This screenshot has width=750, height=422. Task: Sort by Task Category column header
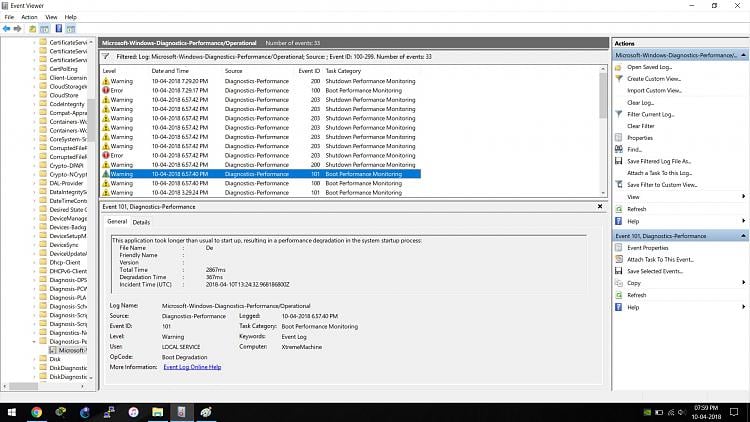(343, 71)
